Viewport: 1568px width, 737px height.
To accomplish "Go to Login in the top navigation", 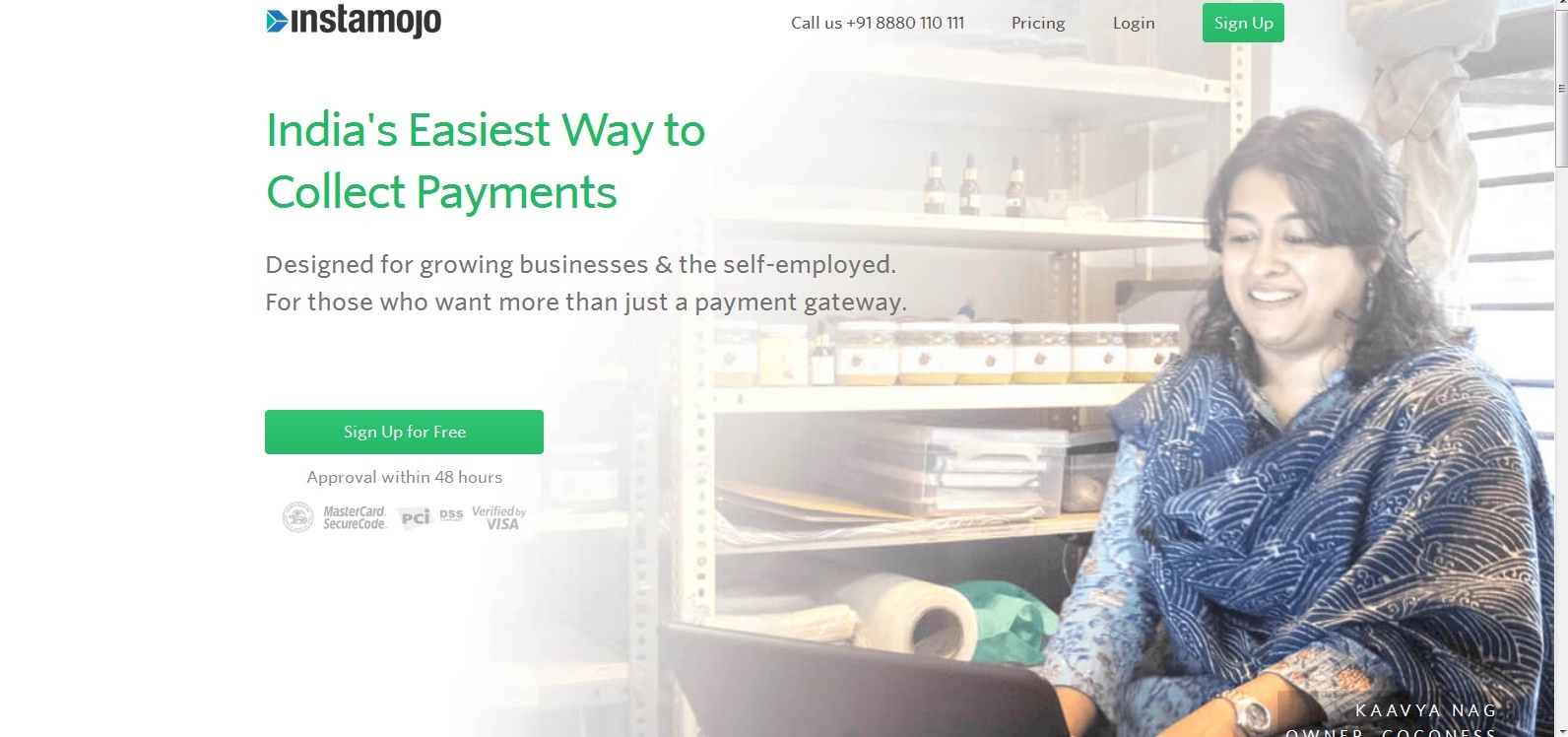I will point(1134,23).
